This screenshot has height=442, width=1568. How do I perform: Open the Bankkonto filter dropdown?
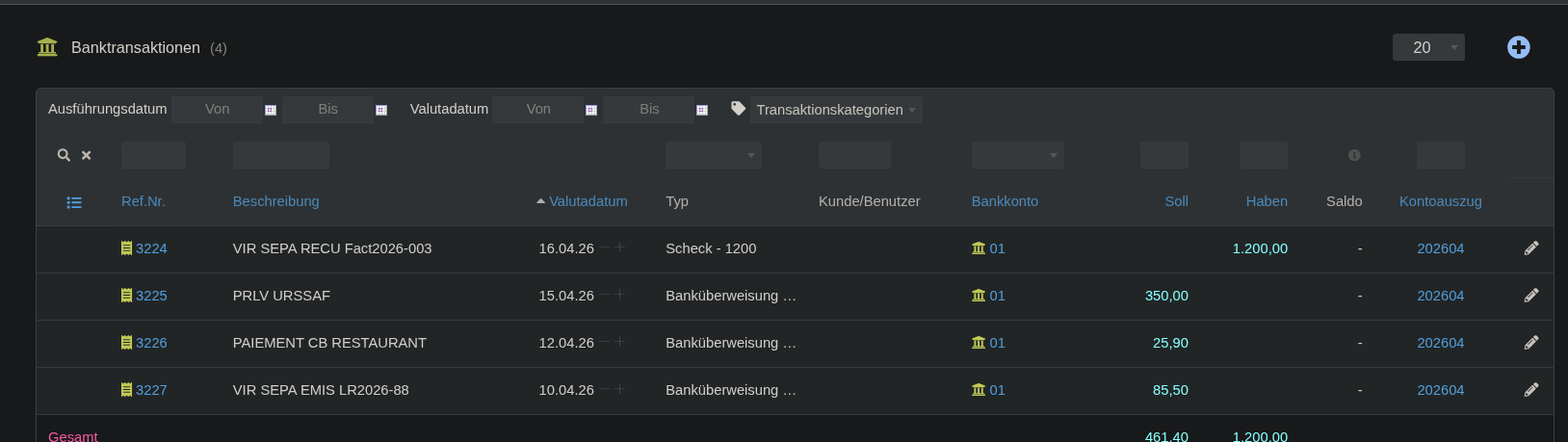click(x=1017, y=155)
